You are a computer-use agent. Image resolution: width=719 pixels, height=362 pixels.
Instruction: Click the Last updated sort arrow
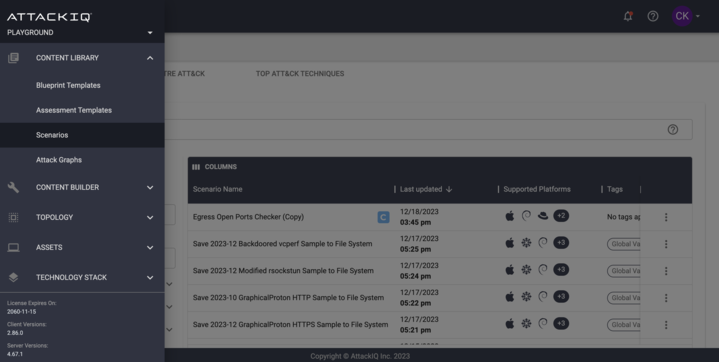coord(449,189)
